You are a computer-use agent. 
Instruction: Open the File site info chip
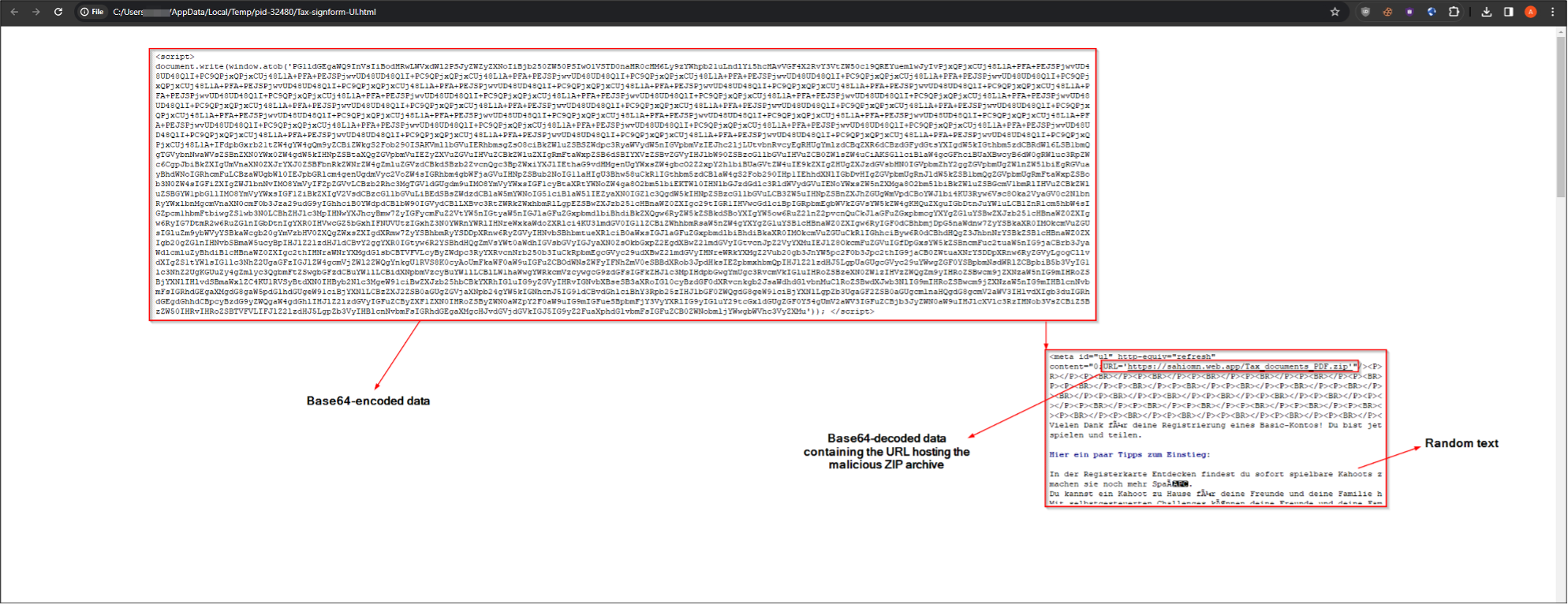pyautogui.click(x=92, y=12)
